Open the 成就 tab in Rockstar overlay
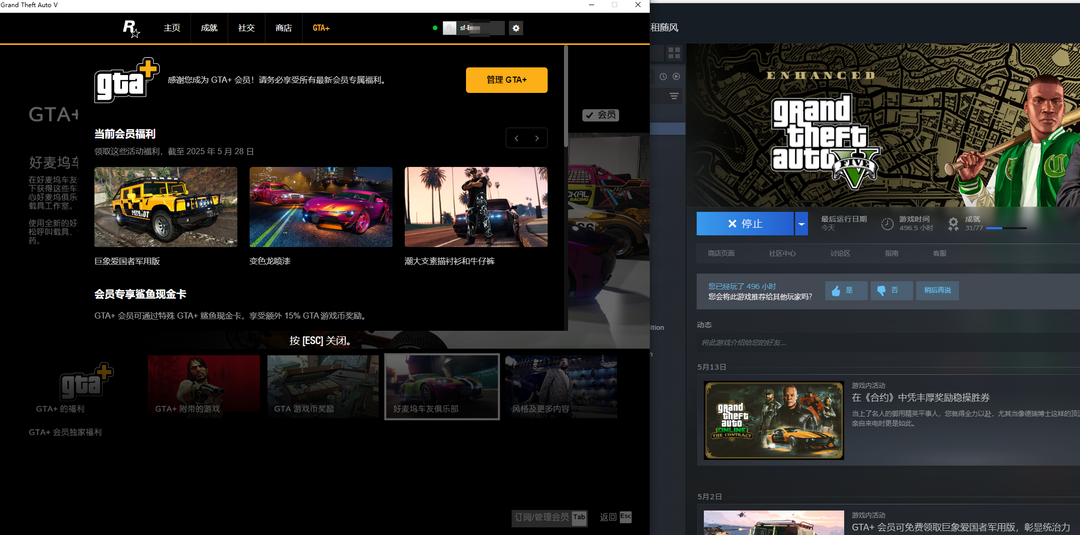 point(209,28)
